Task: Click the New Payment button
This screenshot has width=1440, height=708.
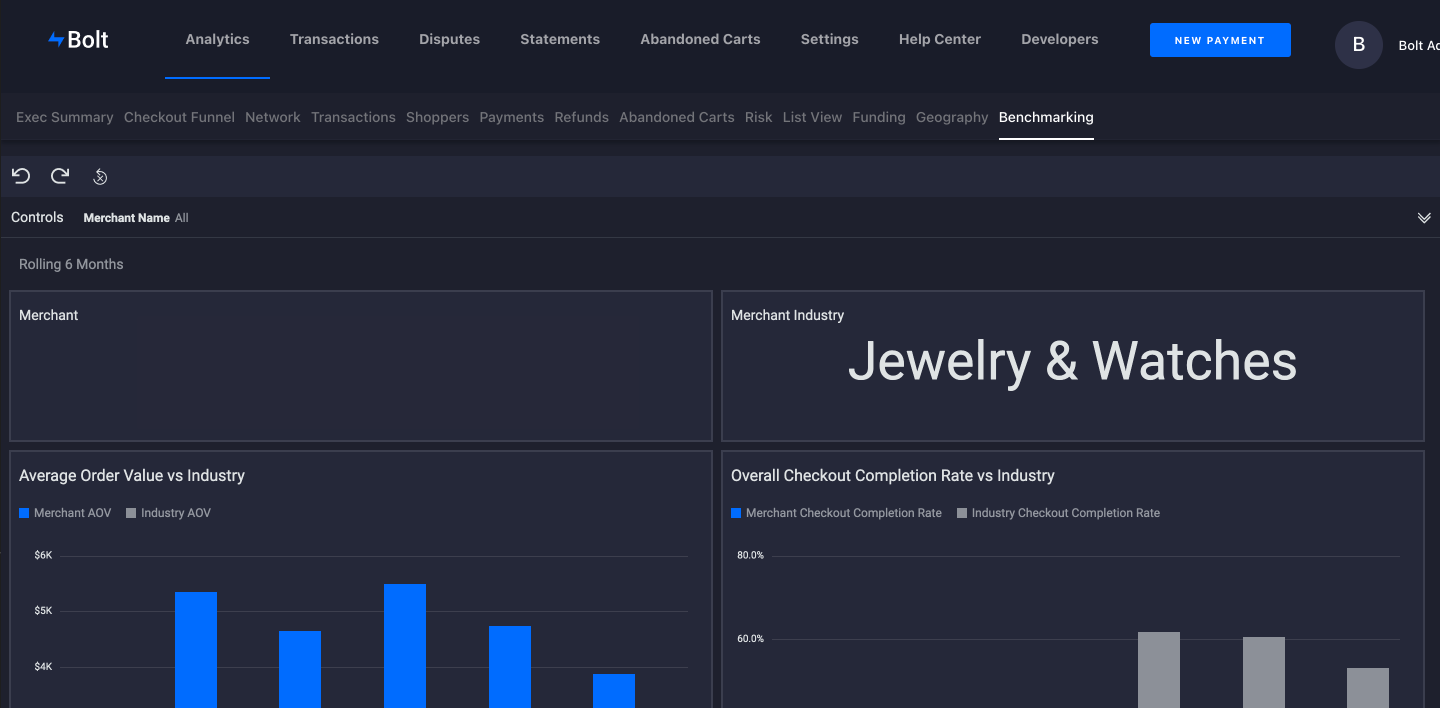Action: click(x=1220, y=40)
